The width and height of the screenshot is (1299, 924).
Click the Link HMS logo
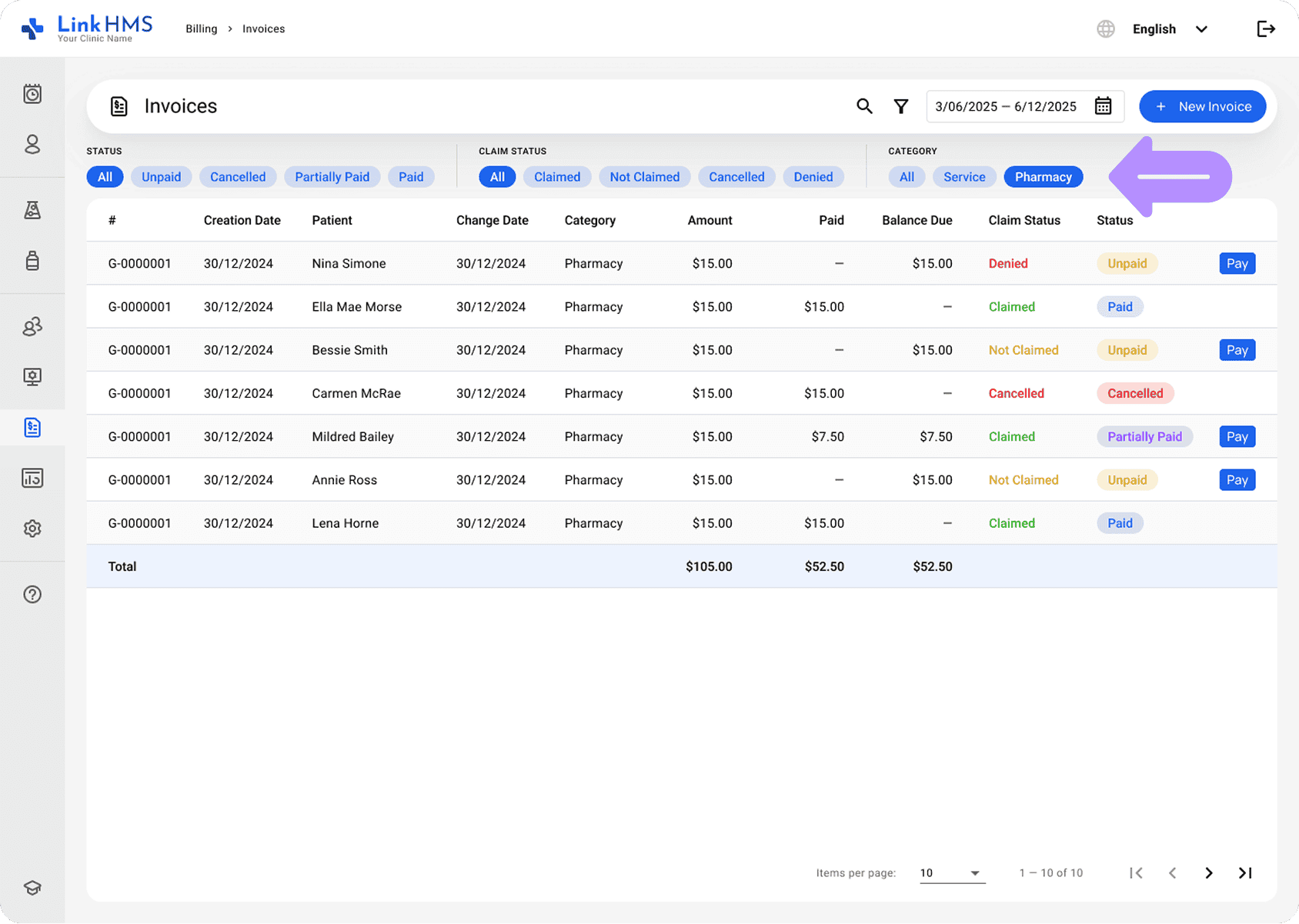[86, 28]
